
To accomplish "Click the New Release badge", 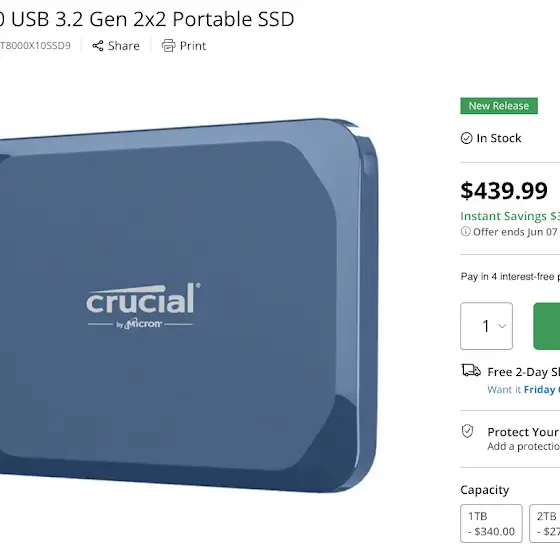I will click(x=499, y=106).
